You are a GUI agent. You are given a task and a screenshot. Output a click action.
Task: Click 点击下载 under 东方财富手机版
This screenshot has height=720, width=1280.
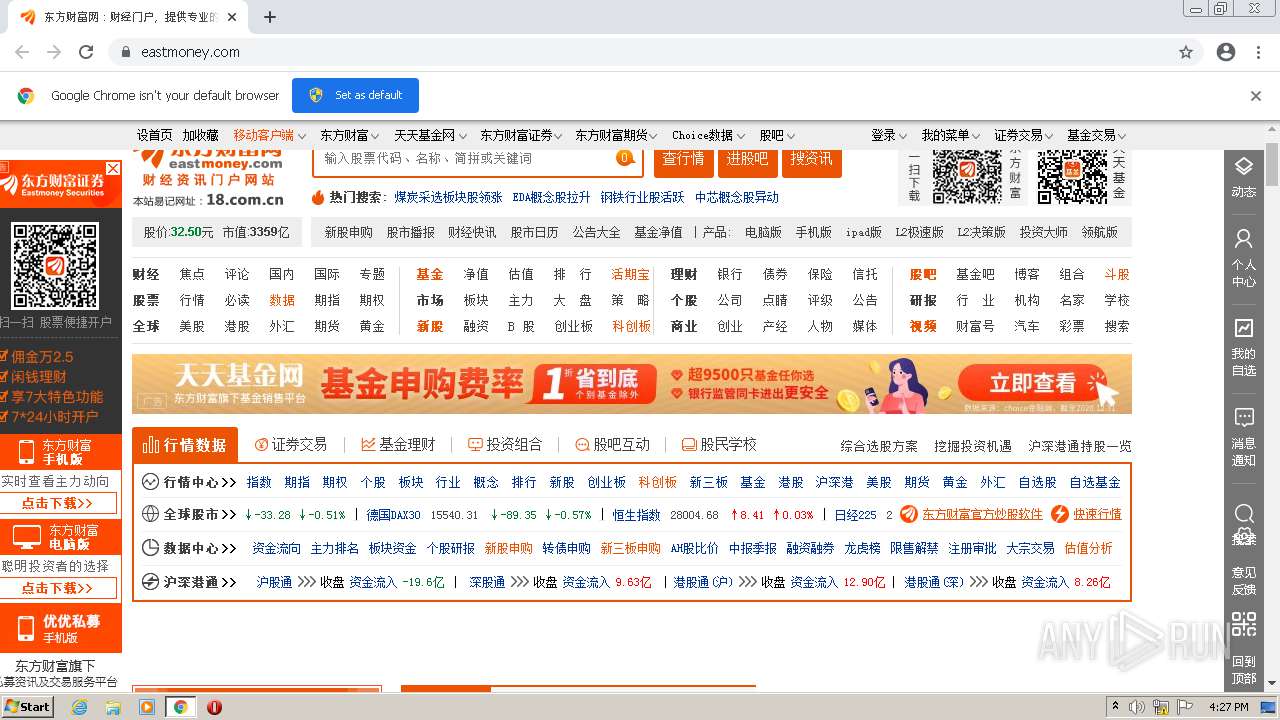57,503
